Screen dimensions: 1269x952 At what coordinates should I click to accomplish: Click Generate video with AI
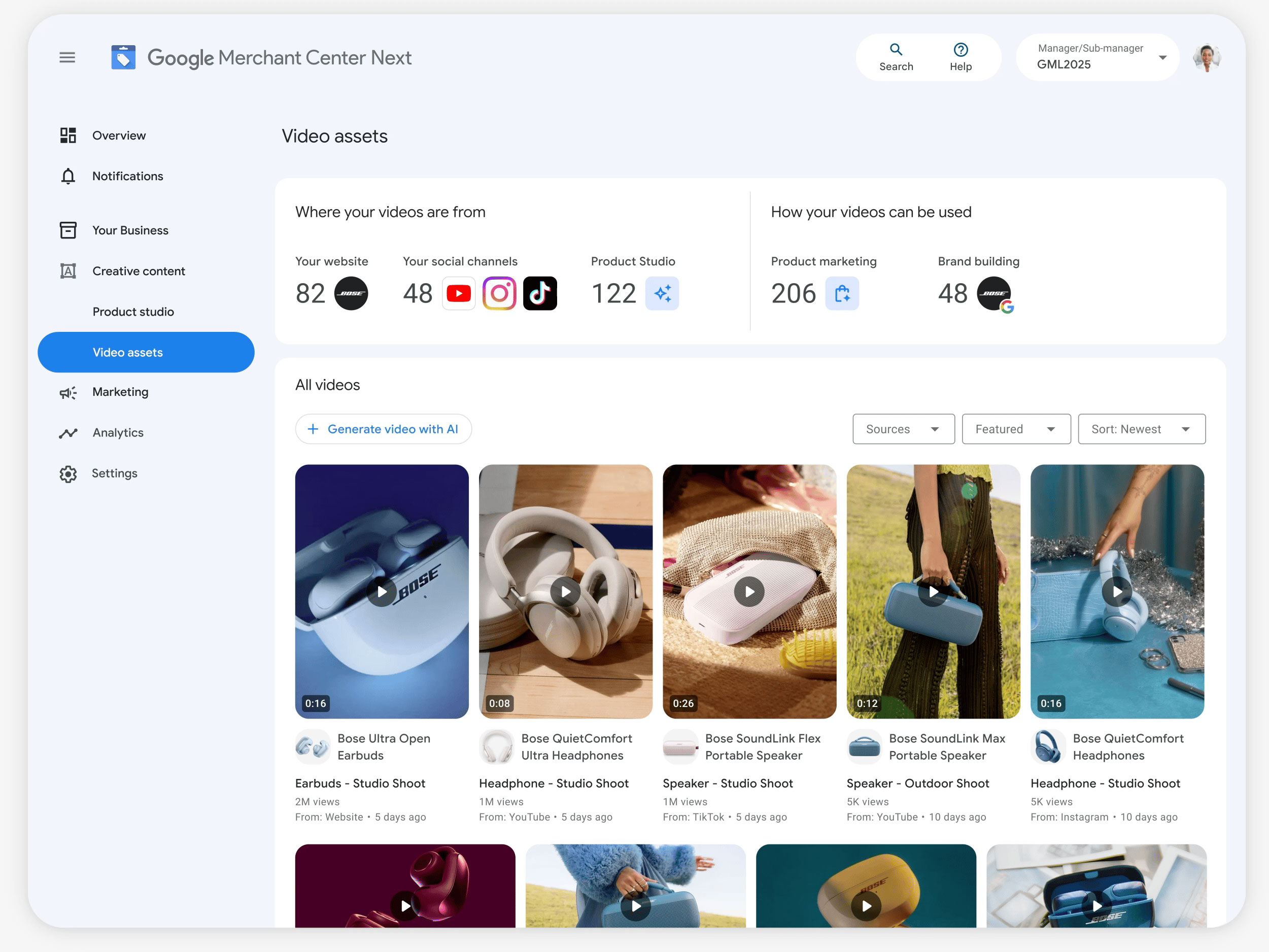click(383, 429)
